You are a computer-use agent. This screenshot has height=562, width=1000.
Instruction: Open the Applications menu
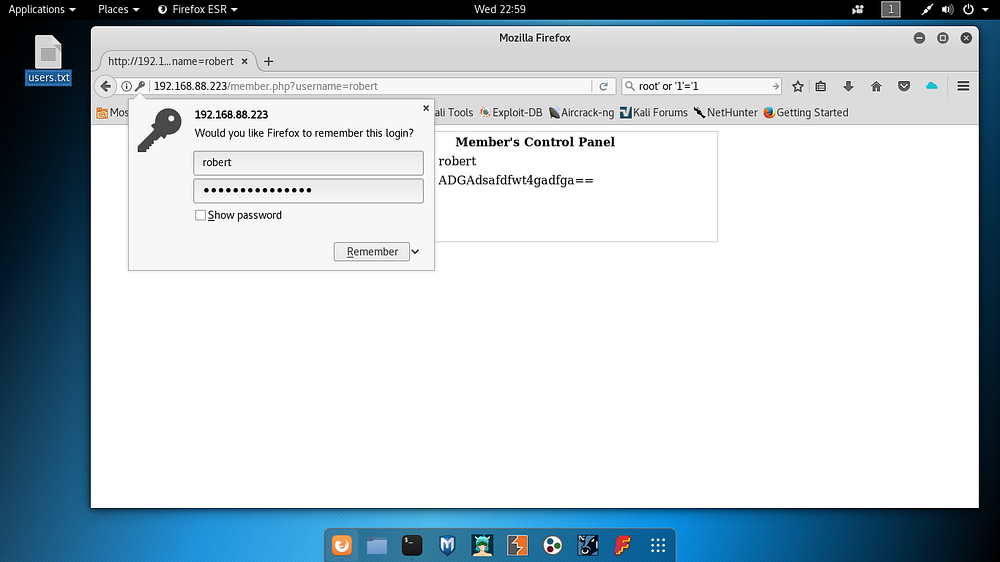(x=41, y=9)
